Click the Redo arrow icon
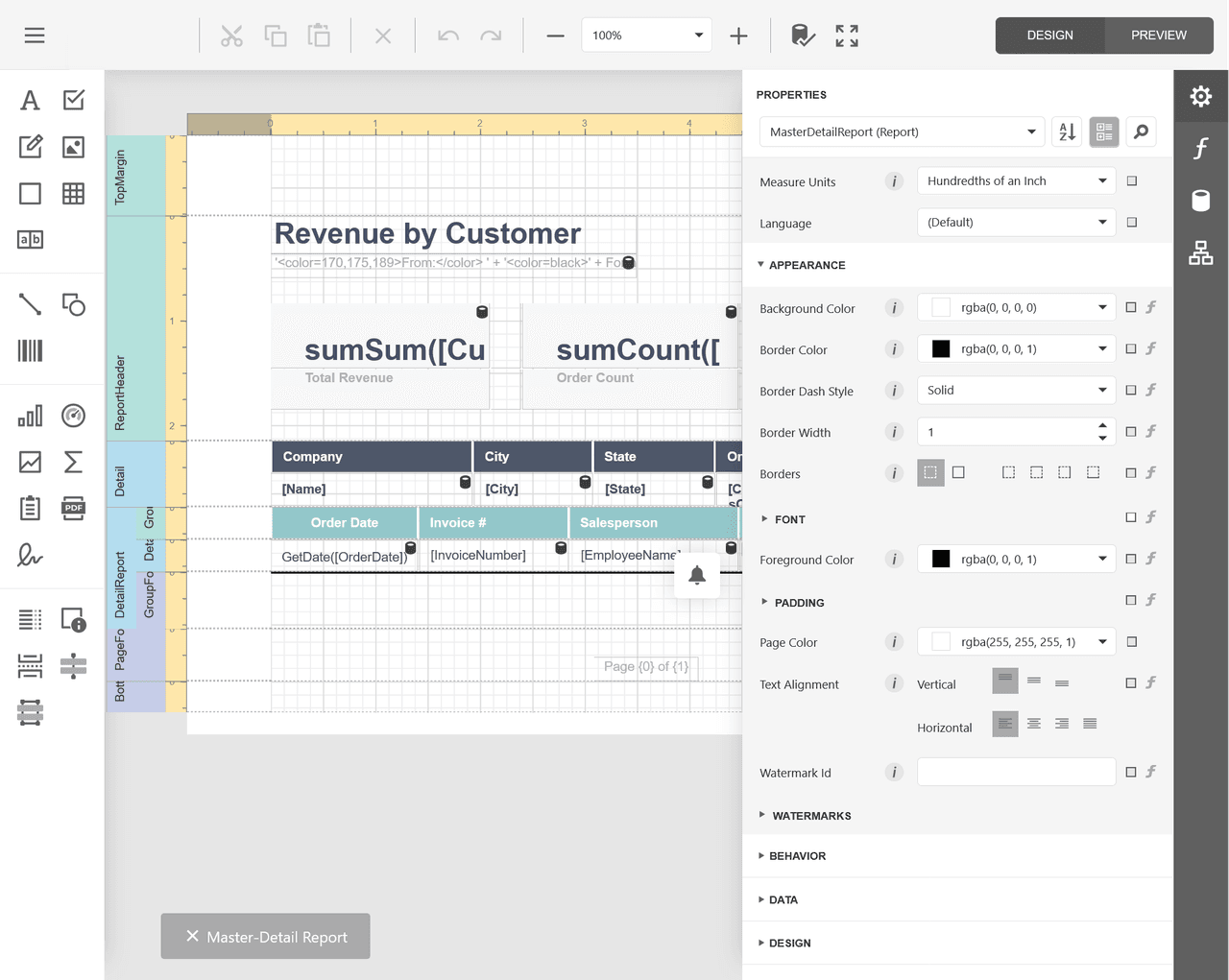The width and height of the screenshot is (1229, 980). (491, 36)
